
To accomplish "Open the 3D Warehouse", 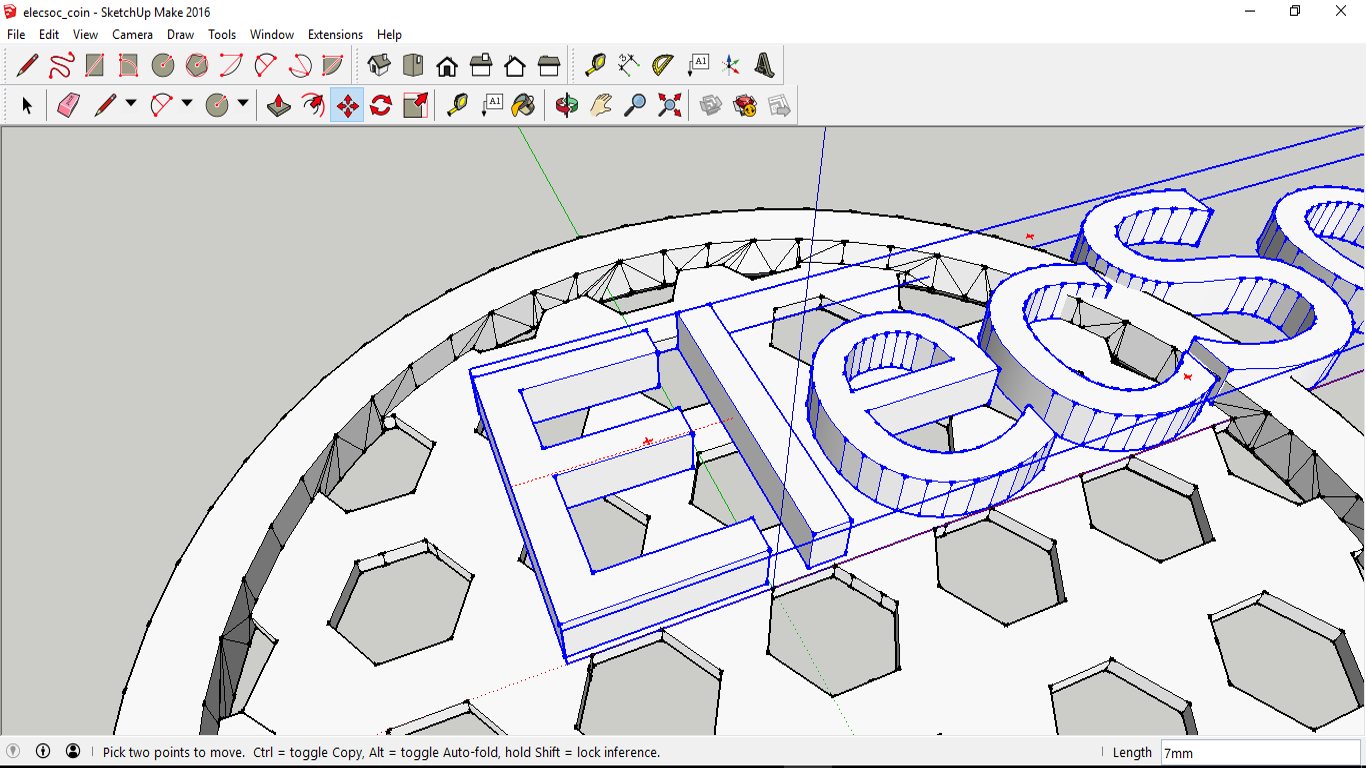I will (711, 105).
